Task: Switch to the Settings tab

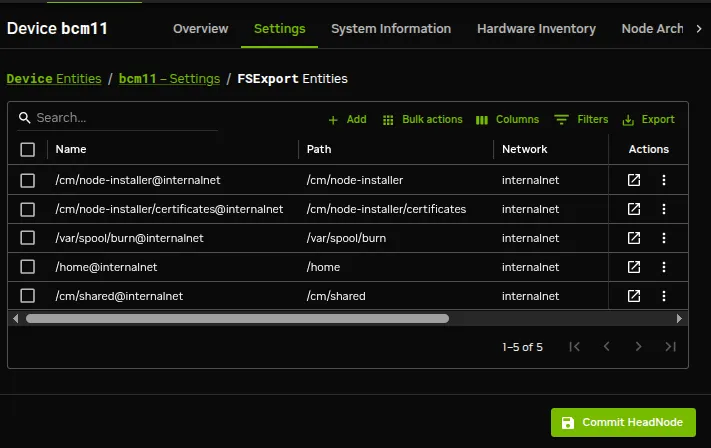Action: [x=279, y=29]
